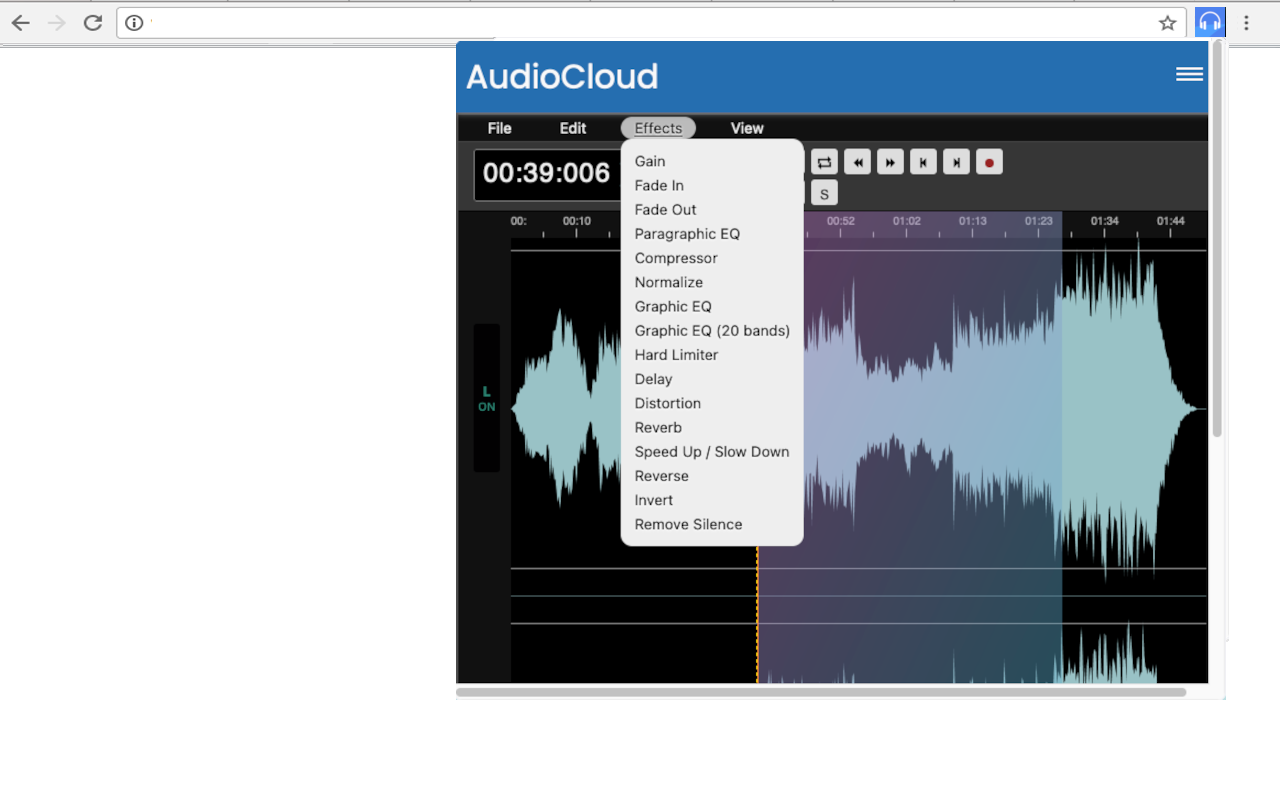1280x800 pixels.
Task: Open the View menu
Action: click(x=747, y=128)
